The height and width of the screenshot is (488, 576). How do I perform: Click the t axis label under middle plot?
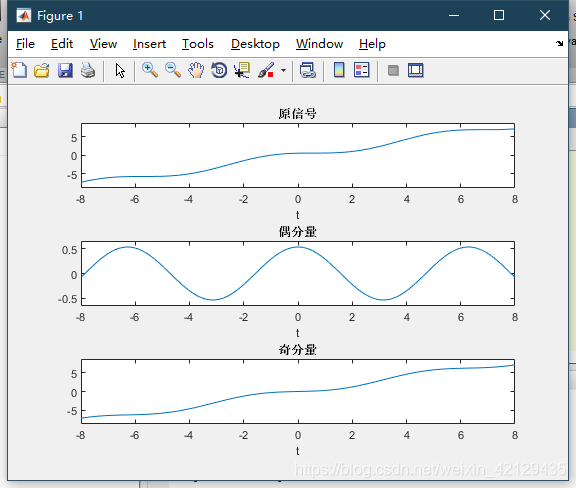tap(298, 333)
